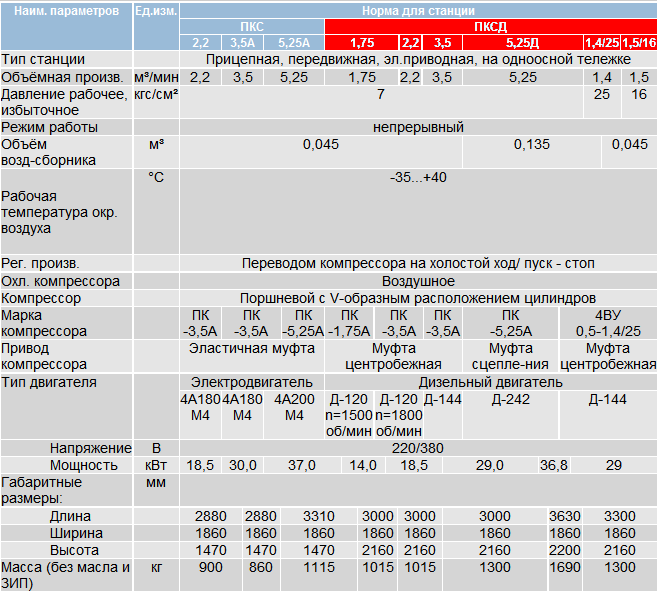This screenshot has height=592, width=657.
Task: Click 'Поршневой с V-образным расположением цилиндров'
Action: coord(418,298)
